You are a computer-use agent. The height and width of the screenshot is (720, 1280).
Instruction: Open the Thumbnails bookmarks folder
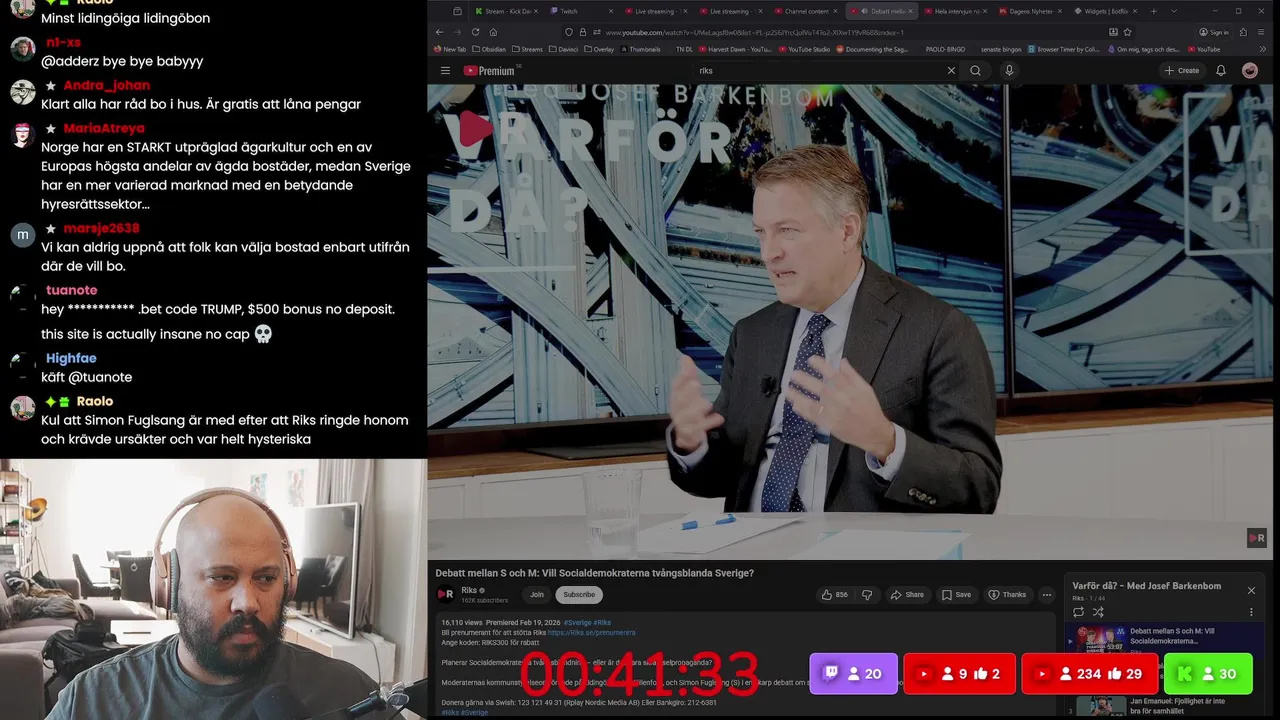click(639, 49)
